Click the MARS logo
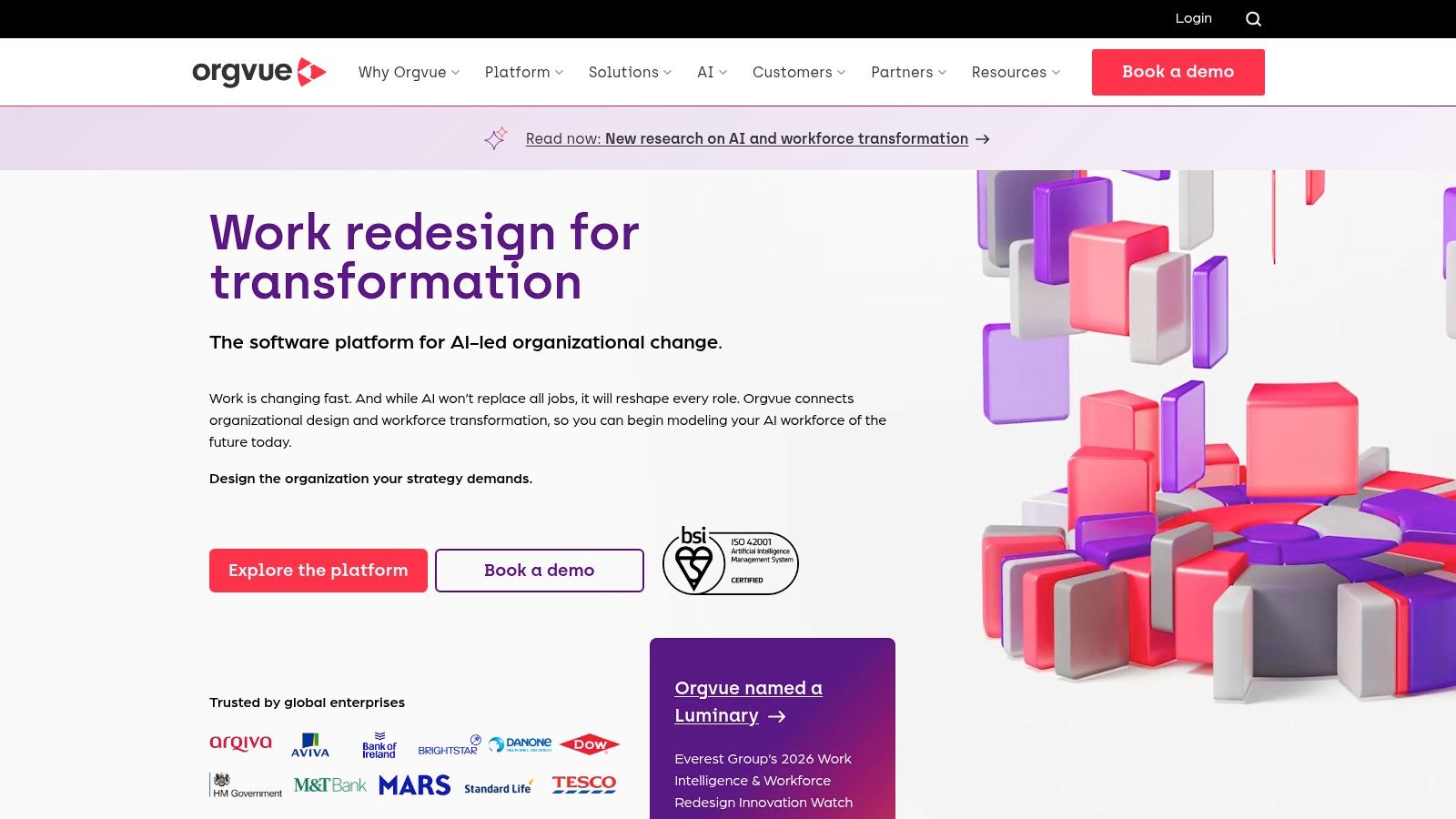 [x=415, y=785]
